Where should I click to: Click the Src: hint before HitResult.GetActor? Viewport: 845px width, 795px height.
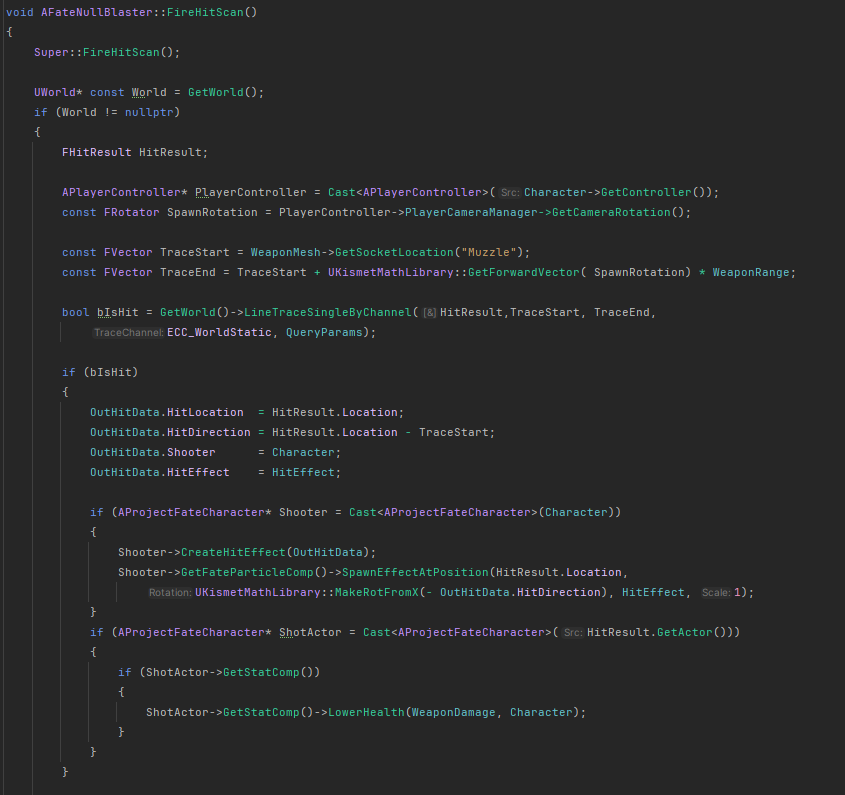pos(572,632)
